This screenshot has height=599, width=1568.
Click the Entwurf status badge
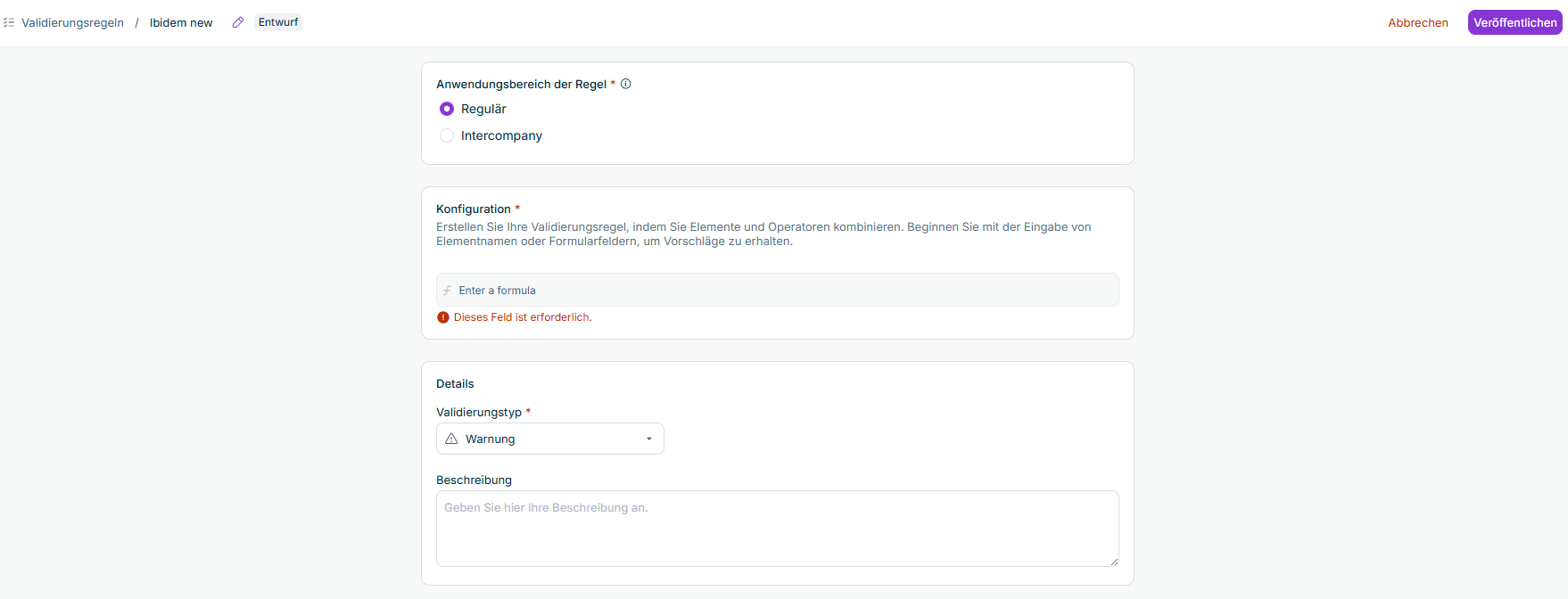[278, 22]
